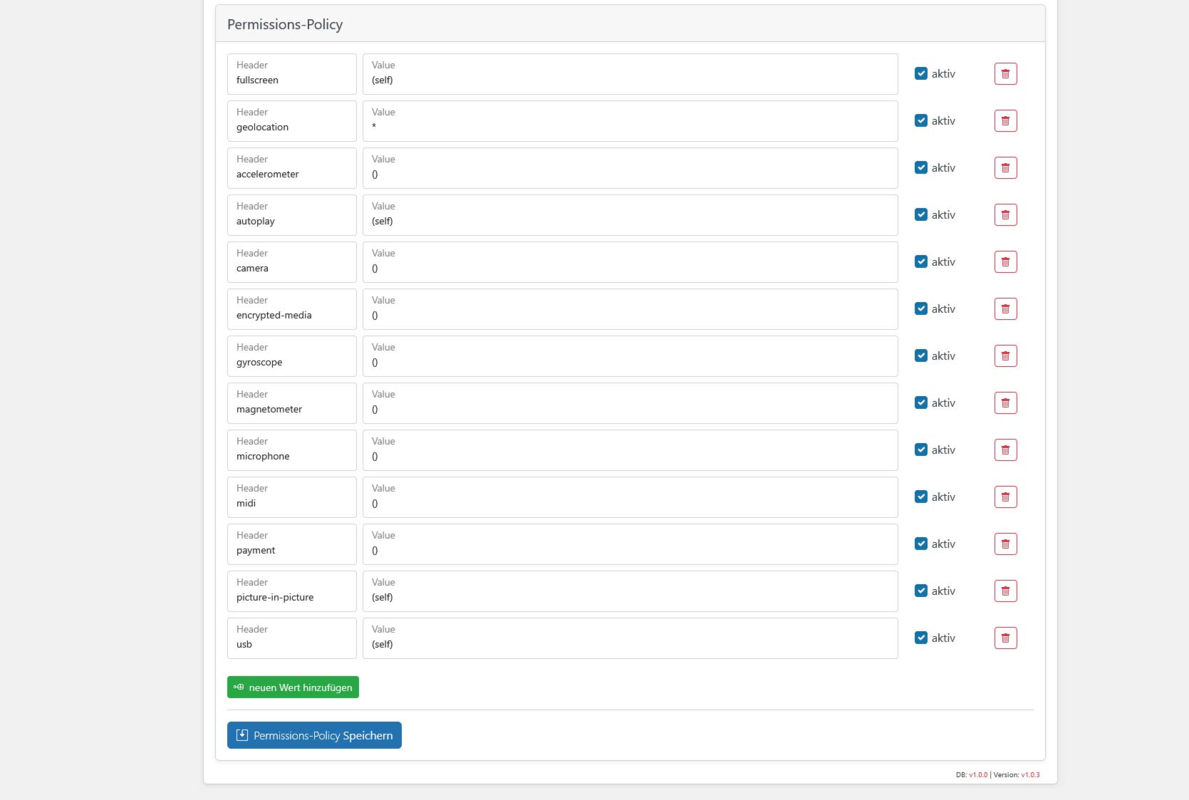Edit the fullscreen value field
This screenshot has height=800, width=1189.
pyautogui.click(x=630, y=74)
